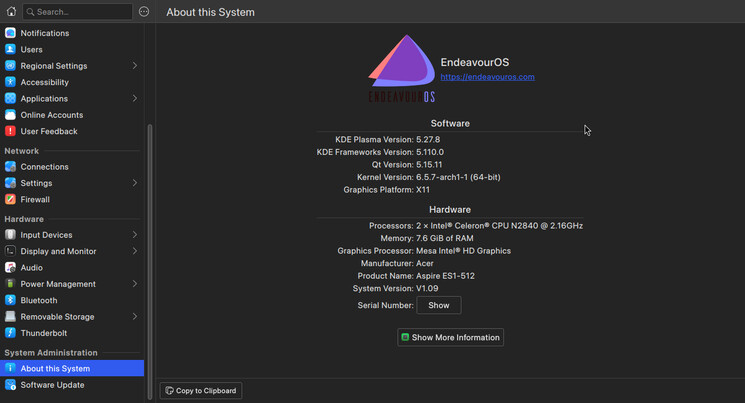Select the User Feedback entry label

(49, 131)
